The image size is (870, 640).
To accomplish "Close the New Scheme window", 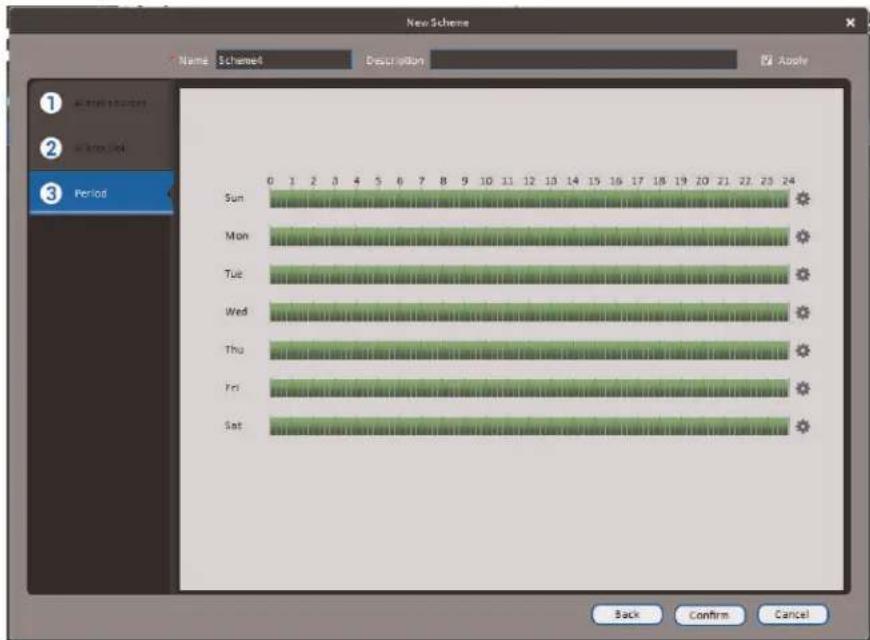I will [850, 22].
